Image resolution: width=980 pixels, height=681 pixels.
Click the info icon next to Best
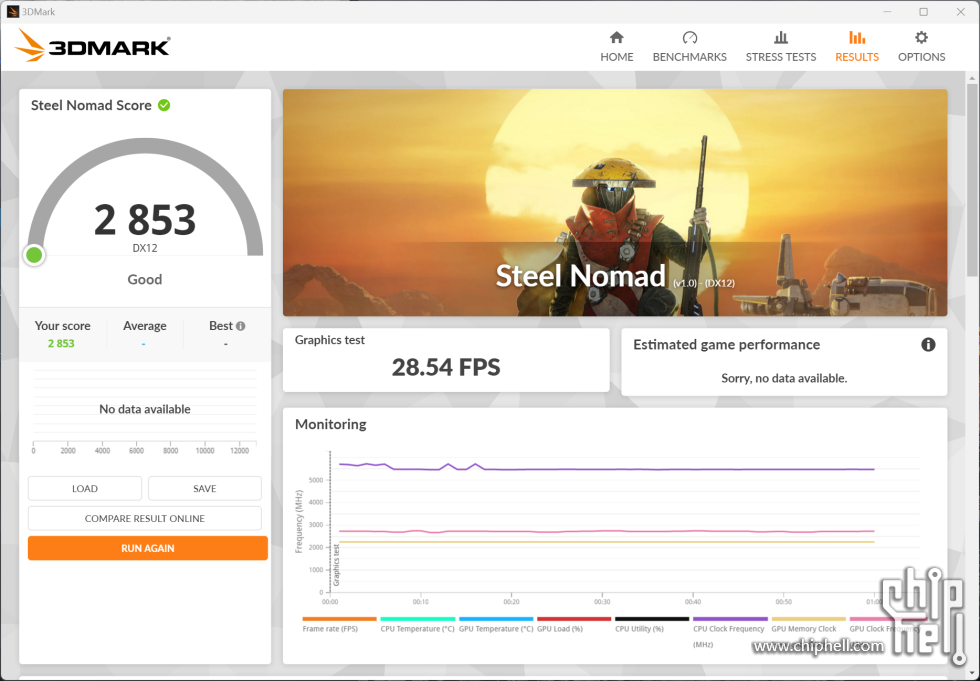pos(241,326)
